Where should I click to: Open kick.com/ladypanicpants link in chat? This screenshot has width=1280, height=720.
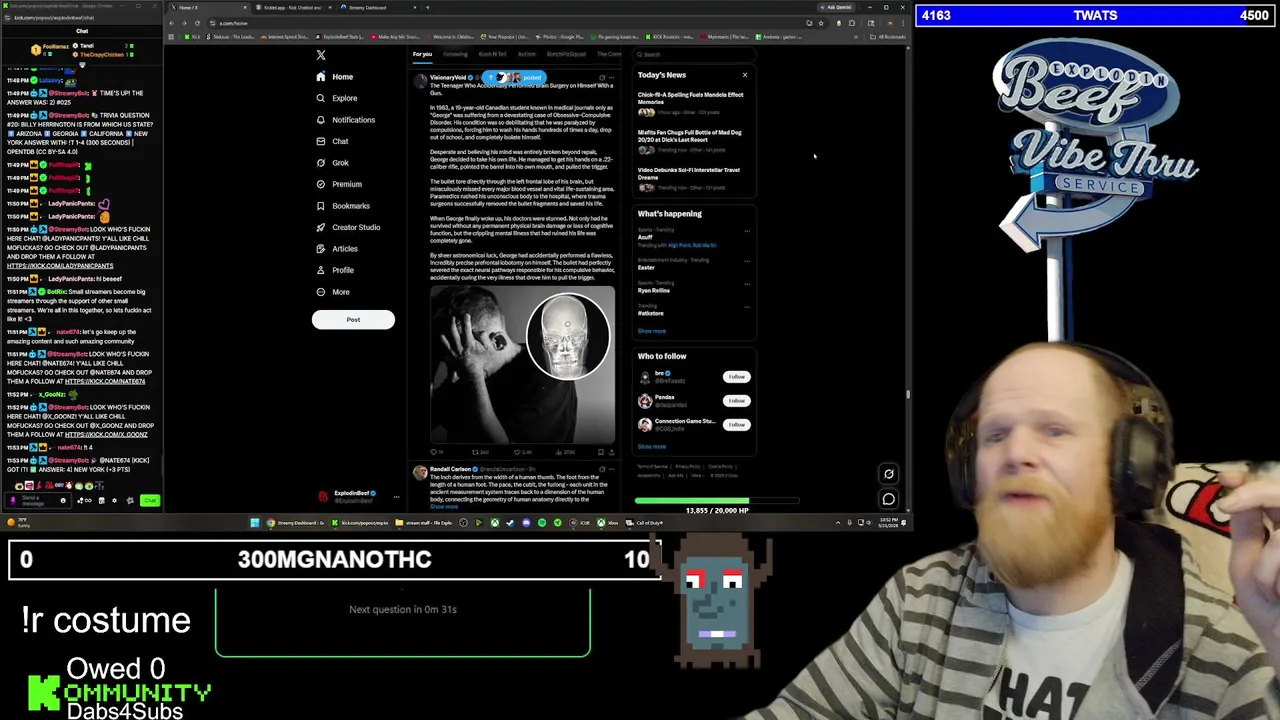[x=60, y=266]
